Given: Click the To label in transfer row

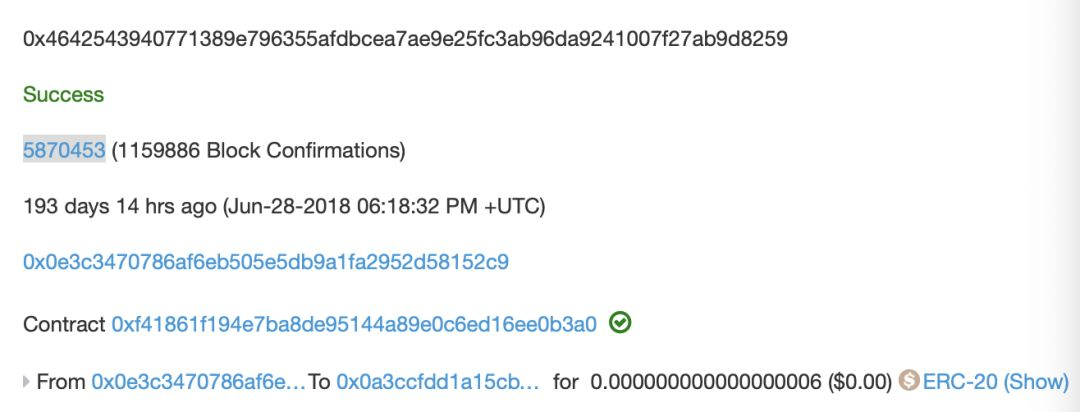Looking at the screenshot, I should (x=320, y=381).
